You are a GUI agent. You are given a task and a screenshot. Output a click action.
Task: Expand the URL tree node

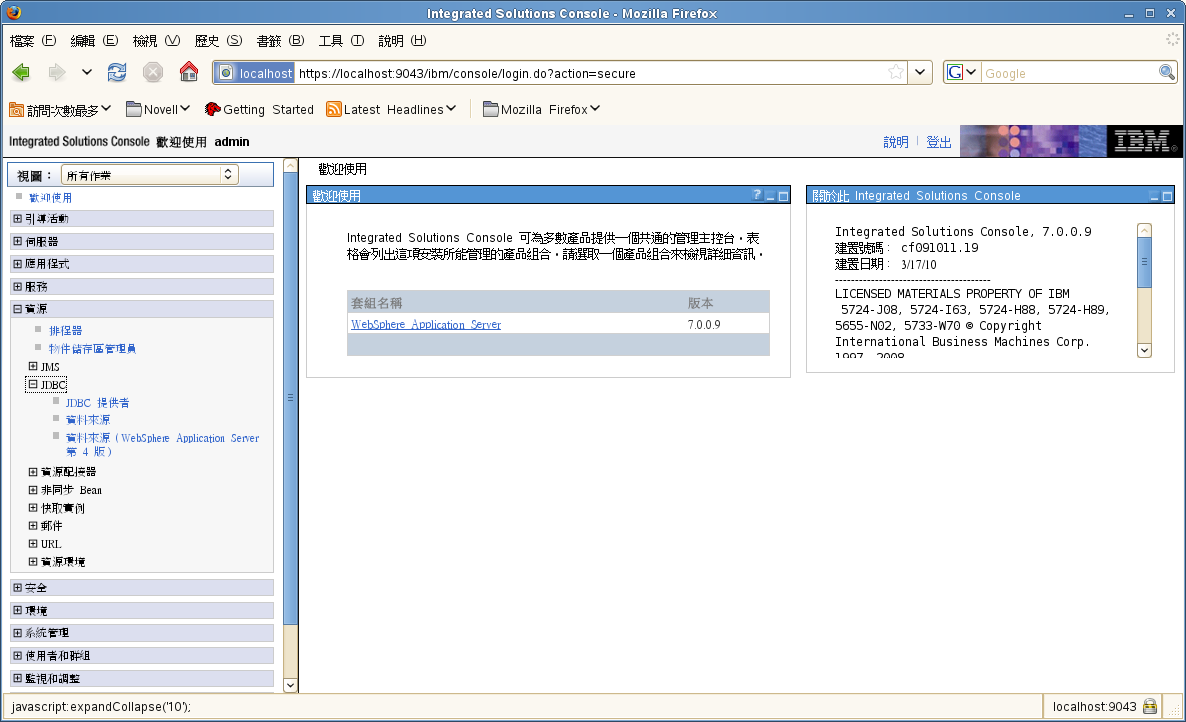[x=33, y=544]
